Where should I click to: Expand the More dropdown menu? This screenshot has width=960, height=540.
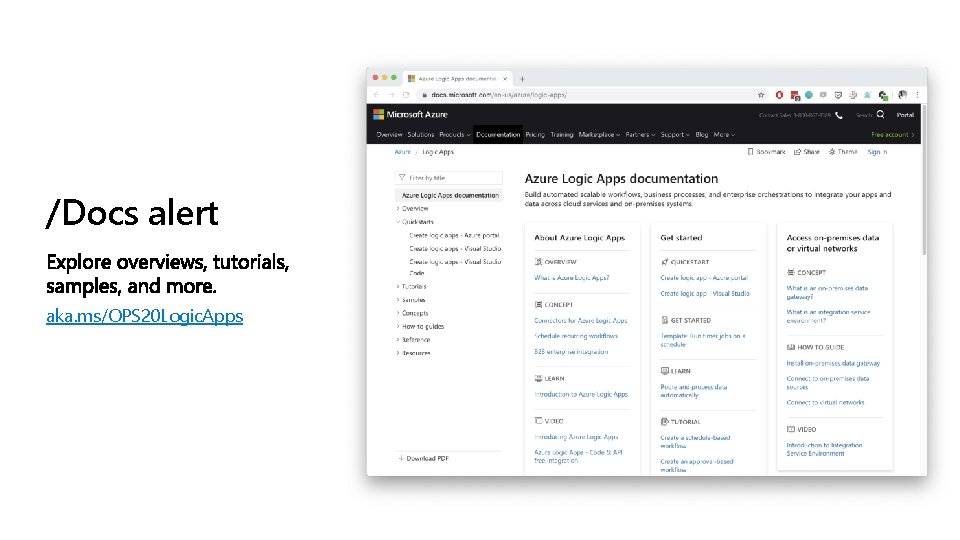coord(724,135)
